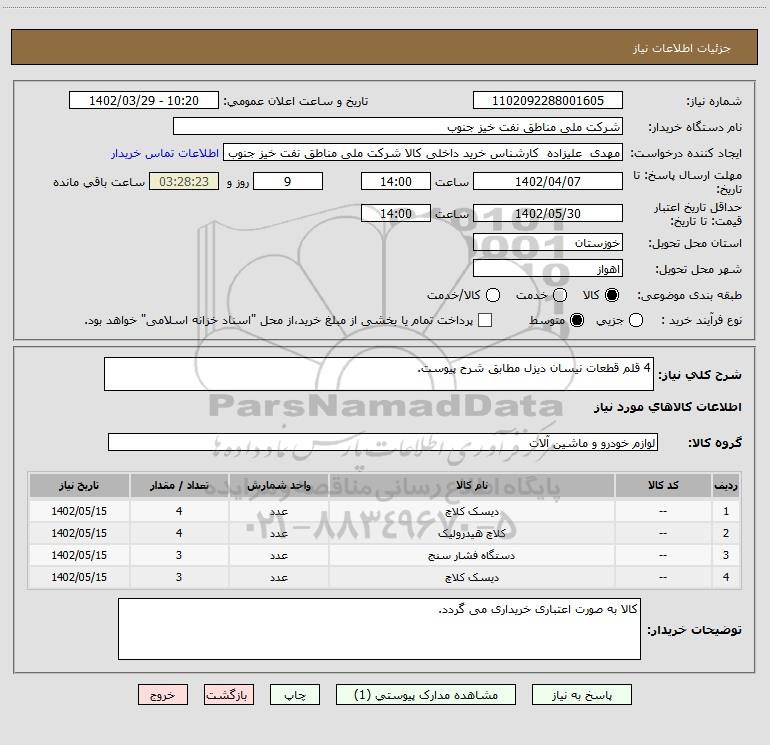This screenshot has height=745, width=770.
Task: Click the کد کالا column header
Action: pos(663,485)
